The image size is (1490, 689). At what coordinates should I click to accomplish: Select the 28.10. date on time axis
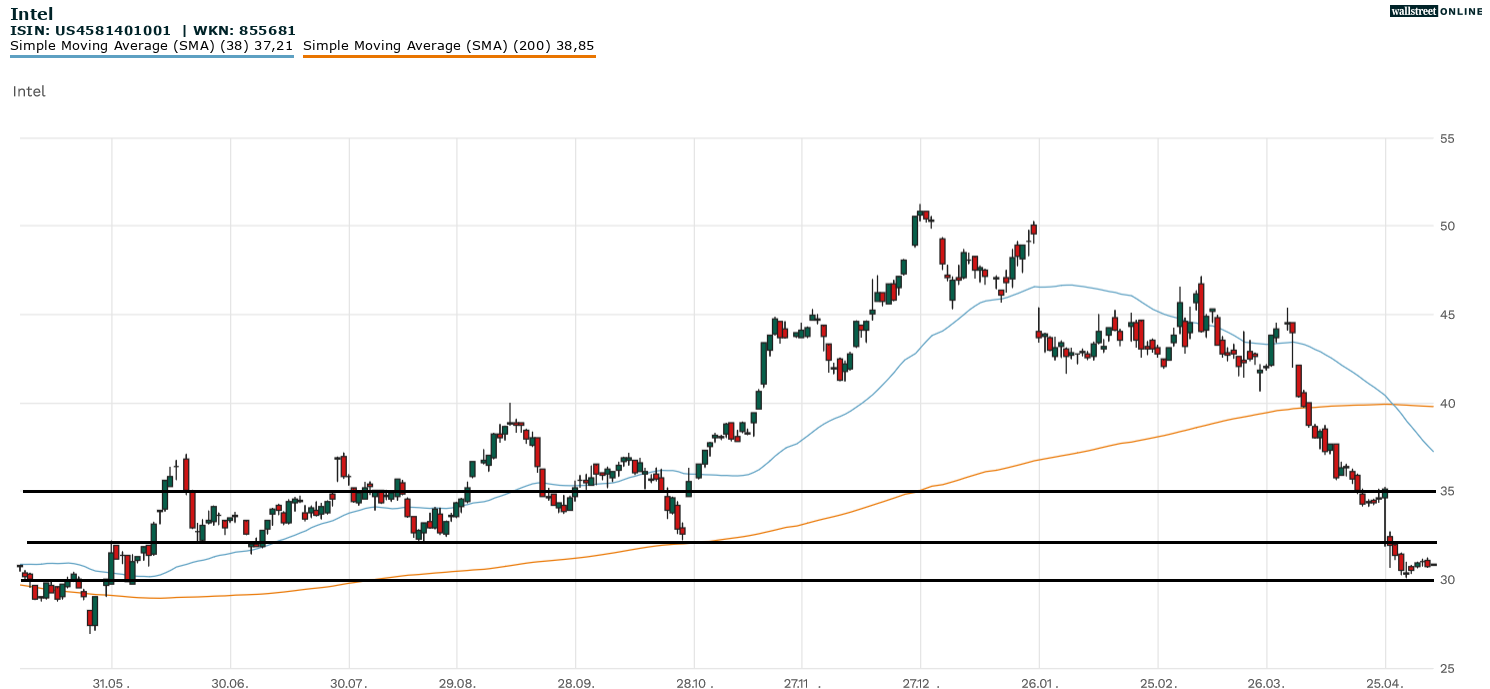click(693, 682)
